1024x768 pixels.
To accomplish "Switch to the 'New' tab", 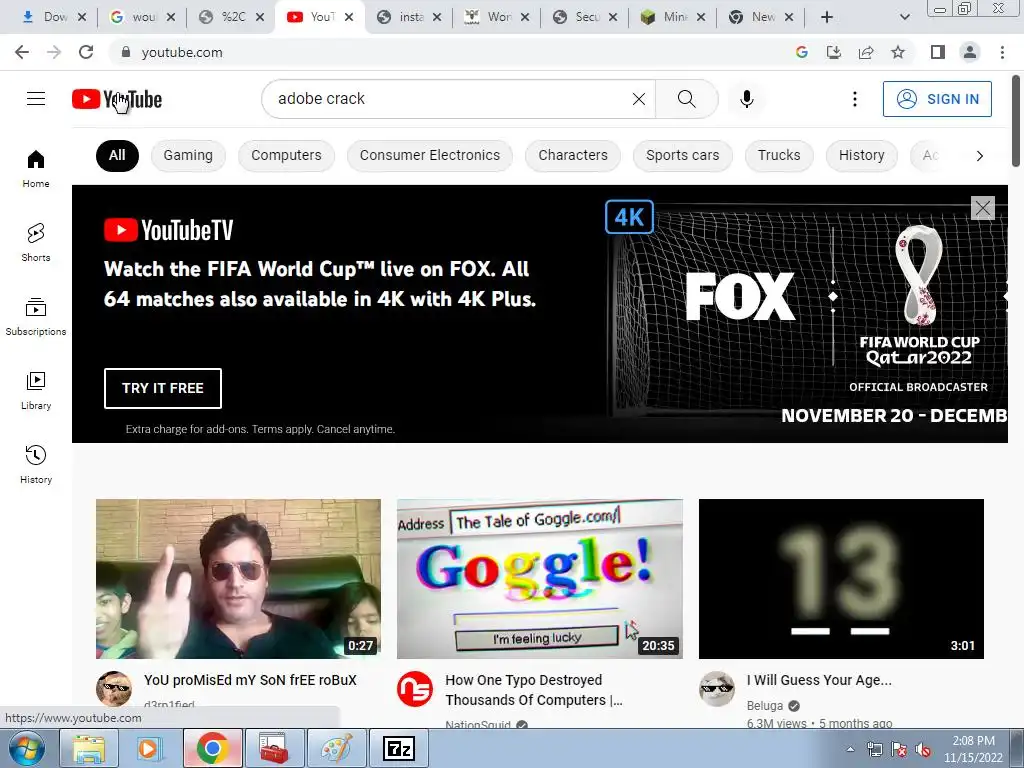I will point(754,17).
